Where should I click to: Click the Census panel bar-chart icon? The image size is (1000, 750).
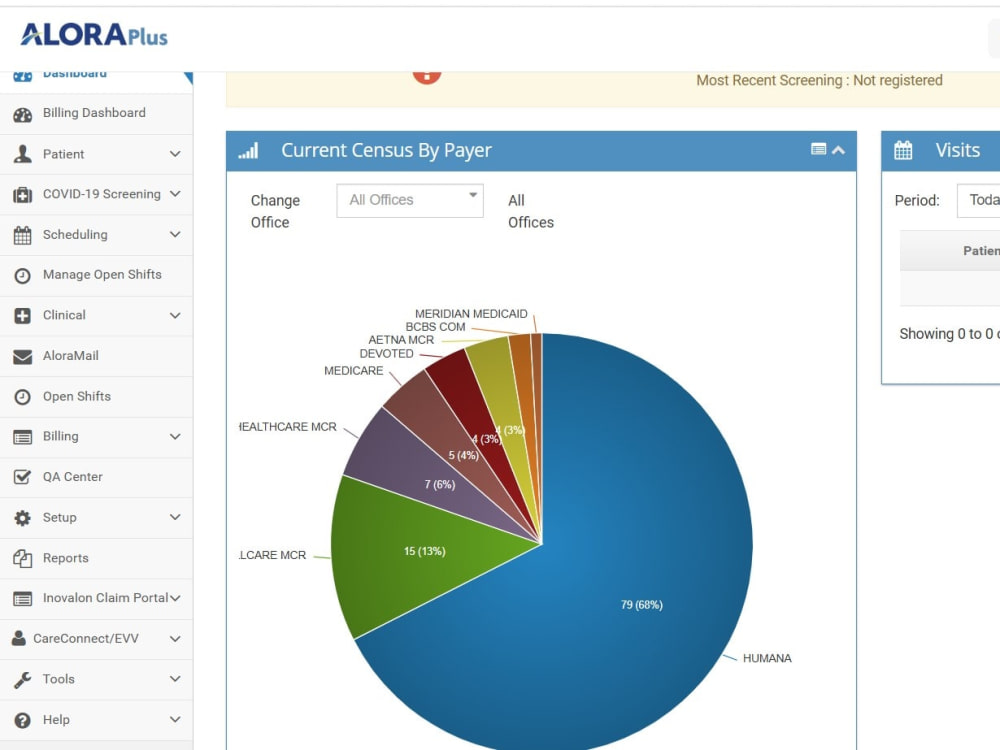click(x=248, y=151)
